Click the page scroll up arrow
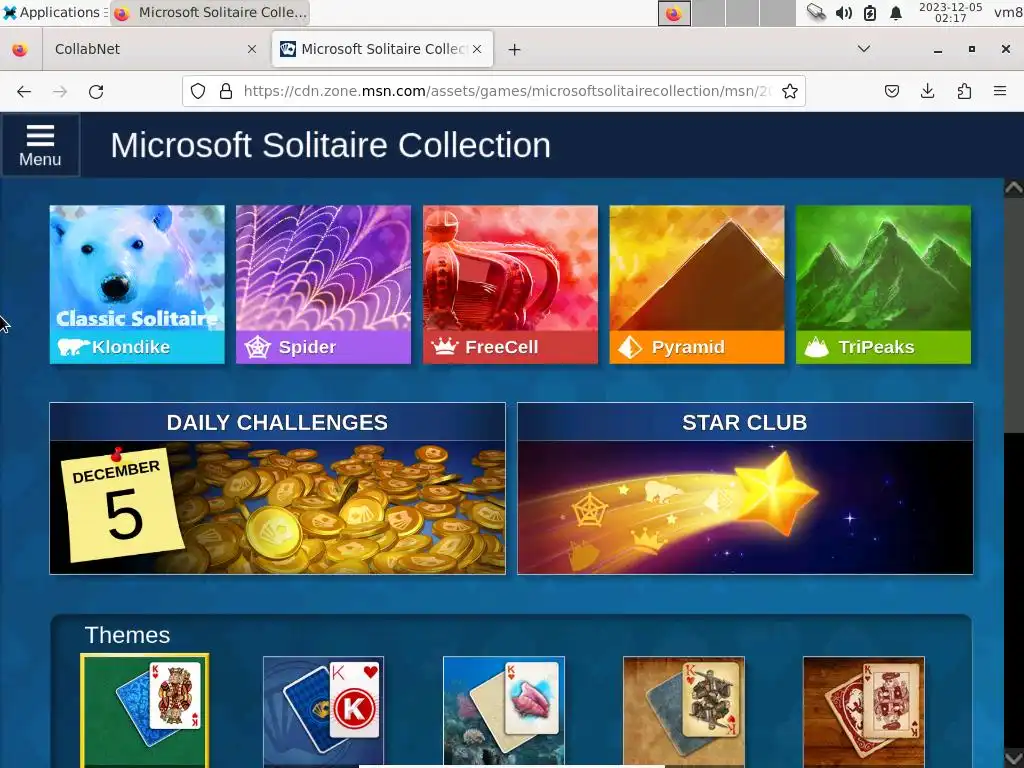The width and height of the screenshot is (1024, 768). pyautogui.click(x=1014, y=189)
